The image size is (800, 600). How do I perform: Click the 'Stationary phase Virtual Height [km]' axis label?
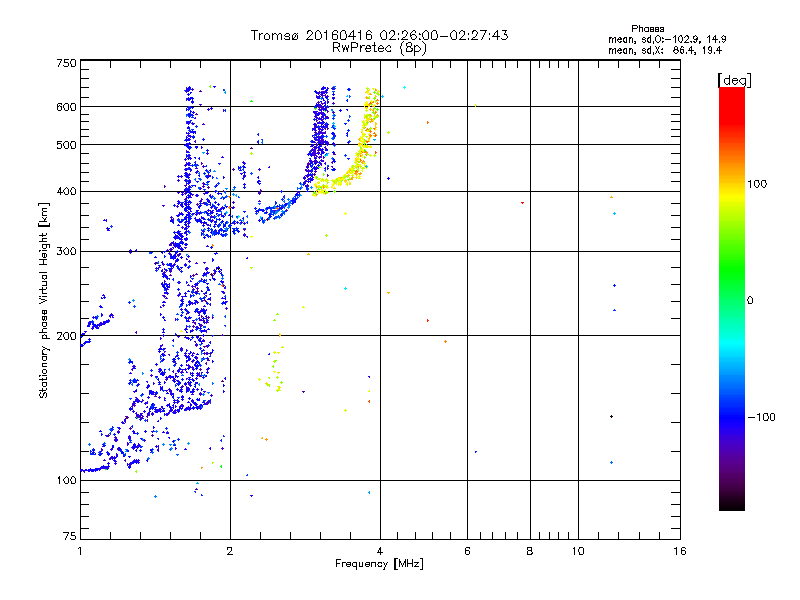coord(44,301)
